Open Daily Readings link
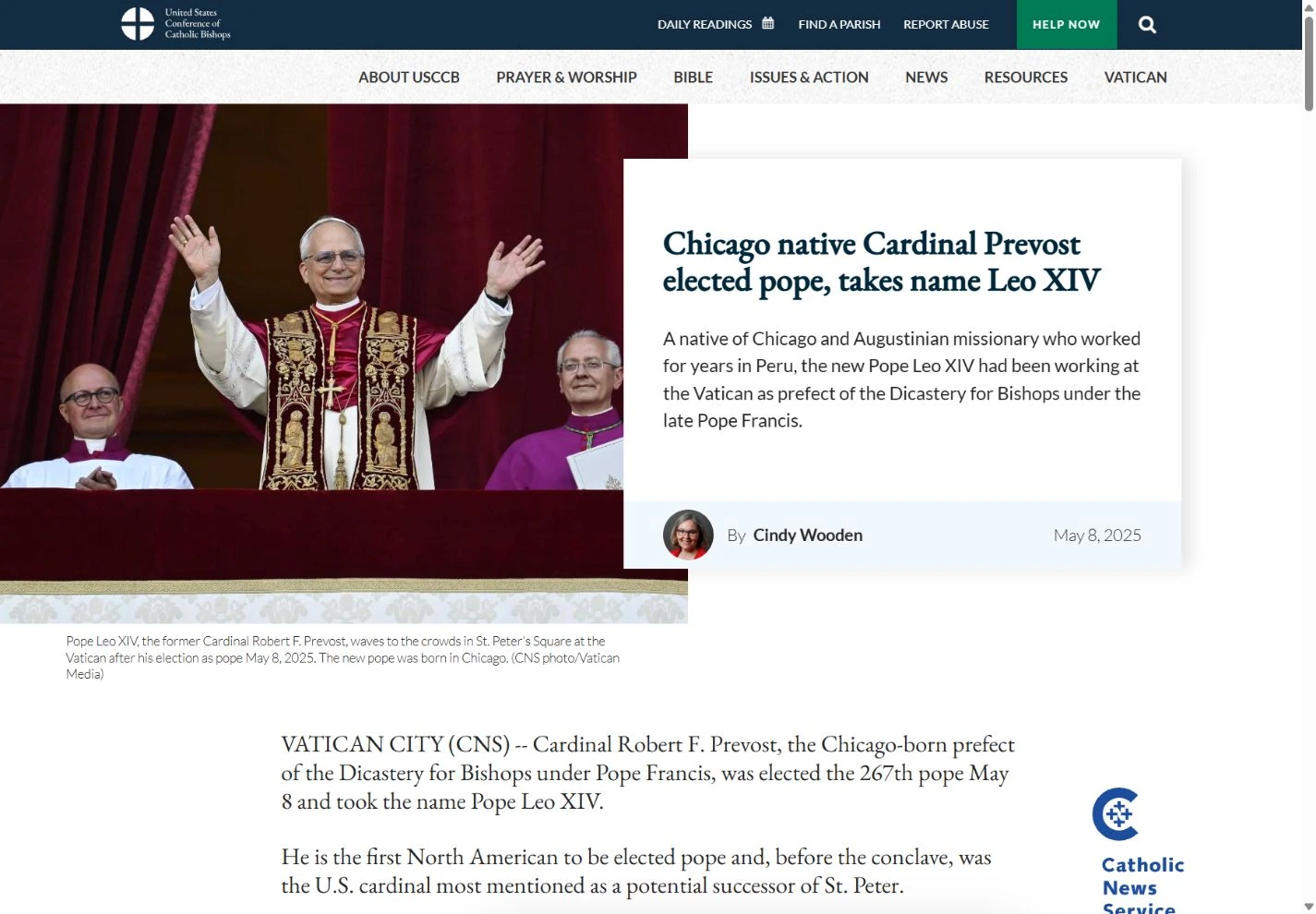1316x914 pixels. [705, 24]
